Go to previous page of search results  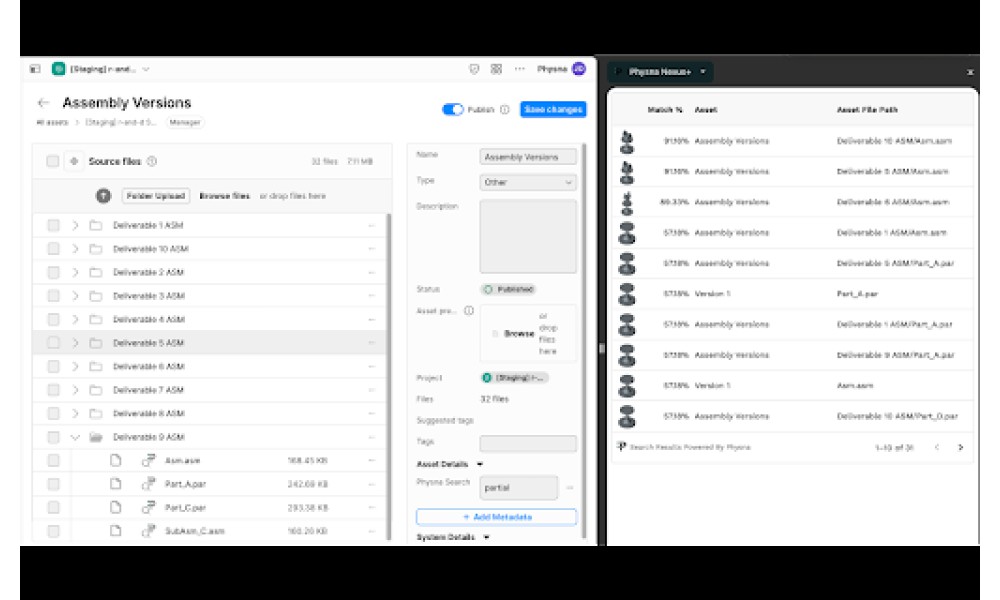coord(937,448)
